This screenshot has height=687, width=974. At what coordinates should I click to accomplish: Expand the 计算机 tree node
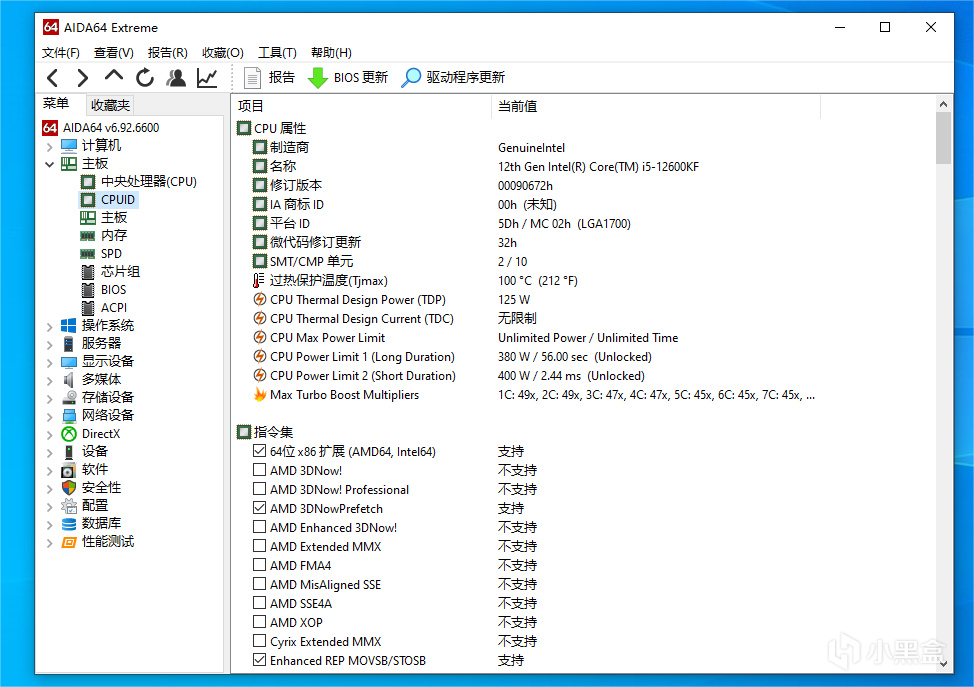pyautogui.click(x=50, y=147)
